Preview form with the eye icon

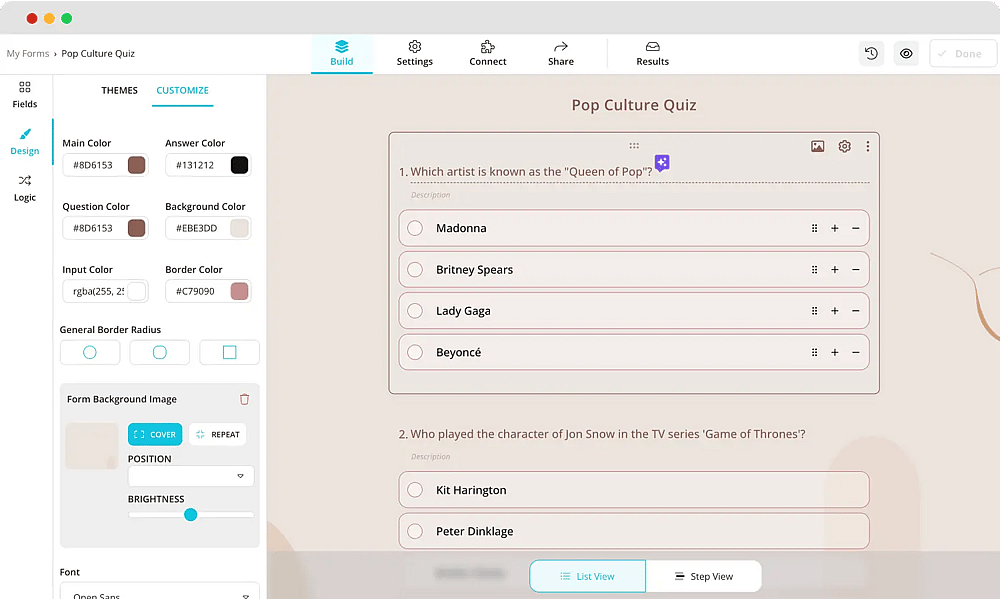coord(906,54)
